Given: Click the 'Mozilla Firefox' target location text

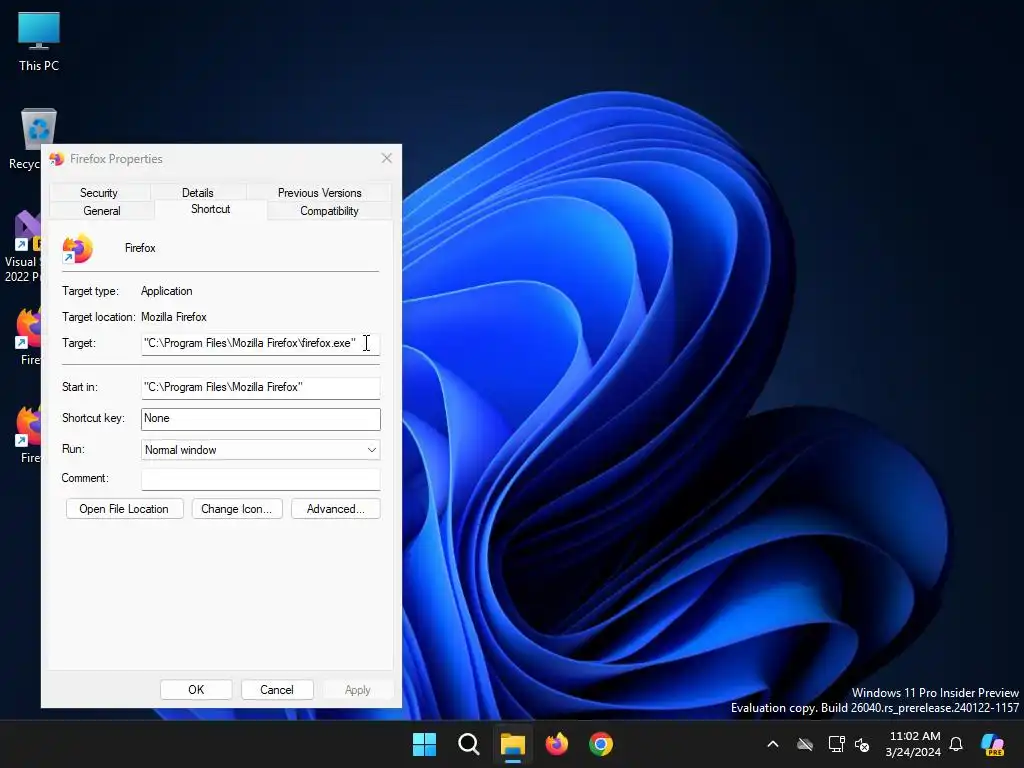Looking at the screenshot, I should [x=174, y=317].
